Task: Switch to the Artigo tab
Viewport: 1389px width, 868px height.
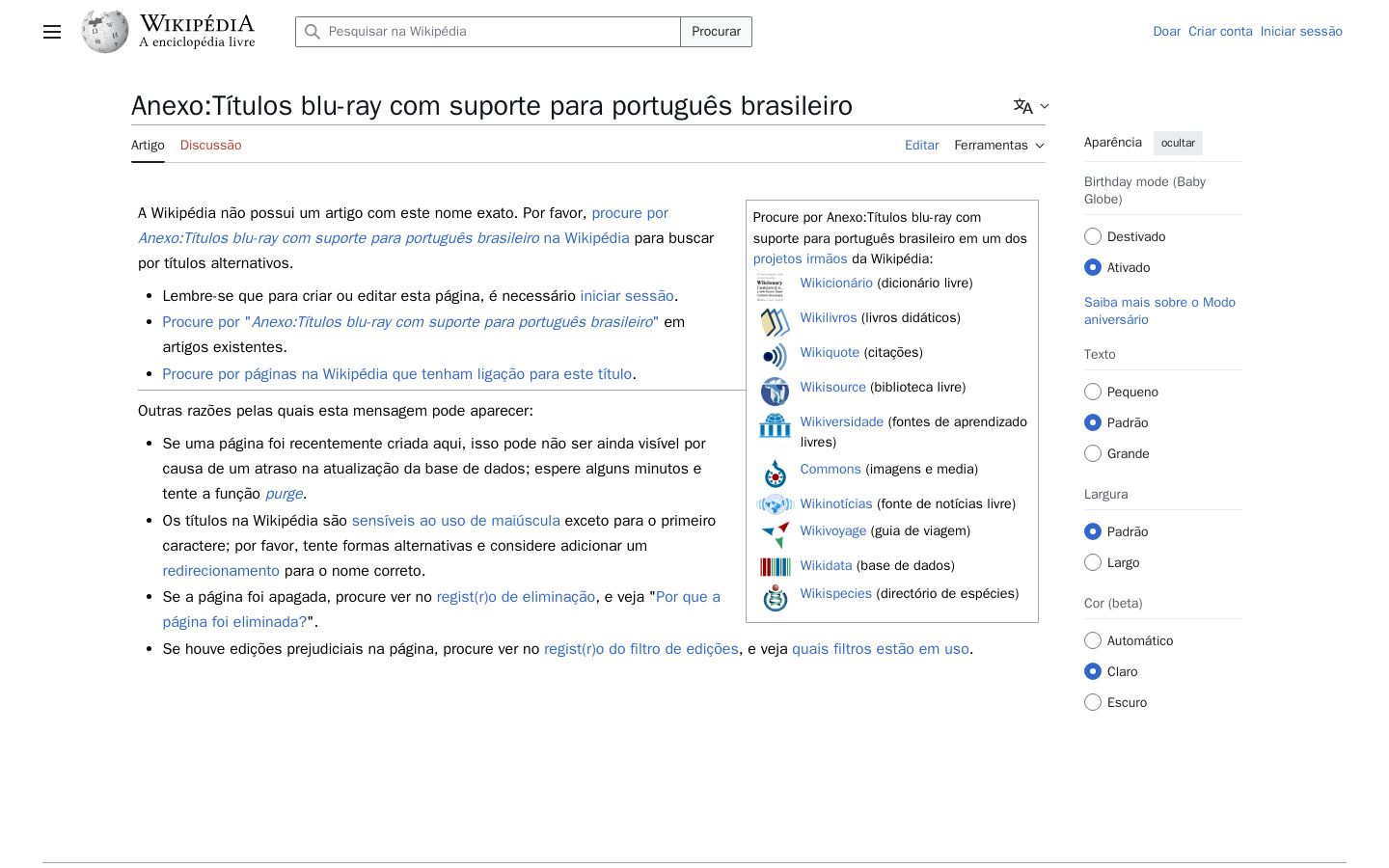Action: (x=148, y=146)
